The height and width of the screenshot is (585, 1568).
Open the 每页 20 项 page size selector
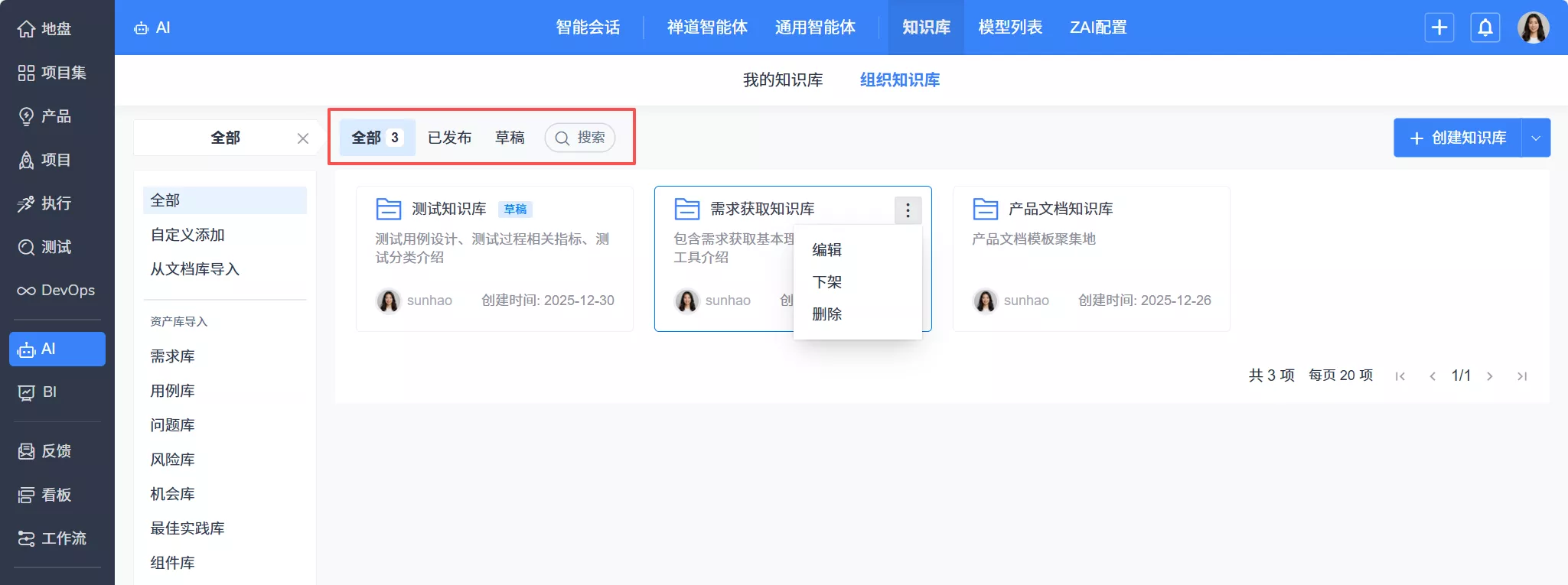point(1340,375)
